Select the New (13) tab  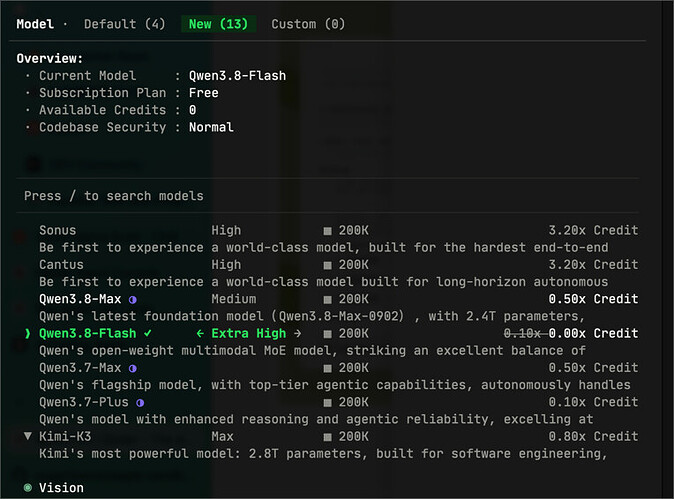point(218,24)
